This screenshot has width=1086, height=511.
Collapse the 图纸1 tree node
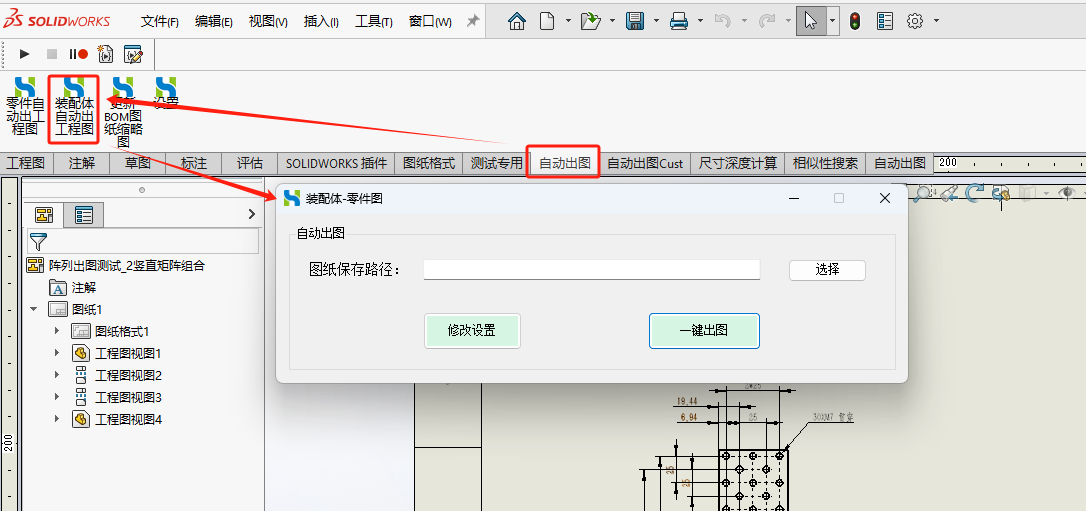[x=34, y=309]
